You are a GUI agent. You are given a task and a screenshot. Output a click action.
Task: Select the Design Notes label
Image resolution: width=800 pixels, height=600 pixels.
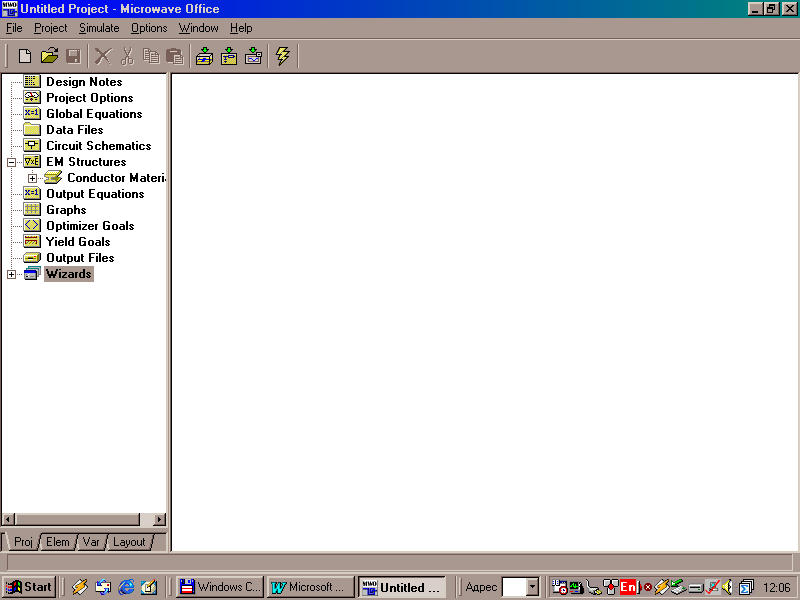pos(84,82)
